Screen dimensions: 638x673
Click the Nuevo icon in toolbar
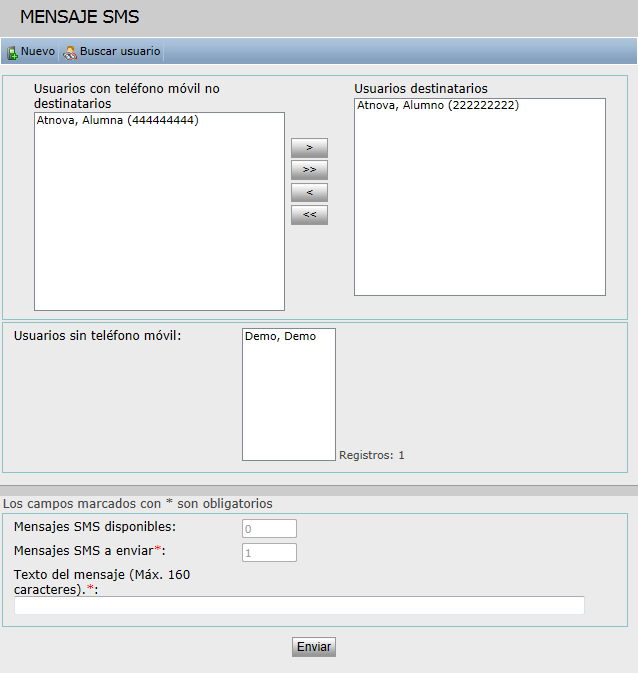(12, 53)
